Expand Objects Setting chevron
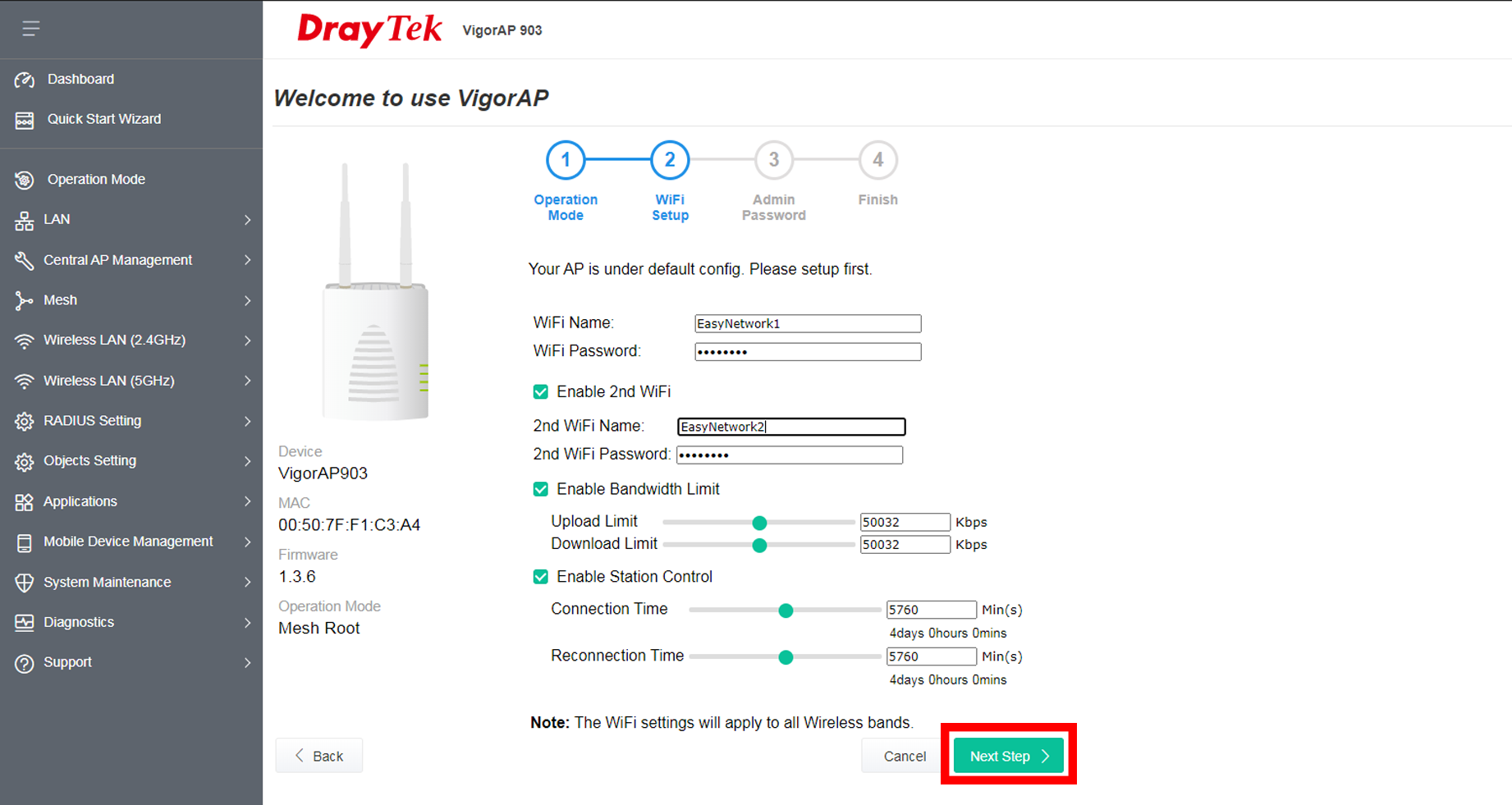This screenshot has height=805, width=1512. [247, 461]
